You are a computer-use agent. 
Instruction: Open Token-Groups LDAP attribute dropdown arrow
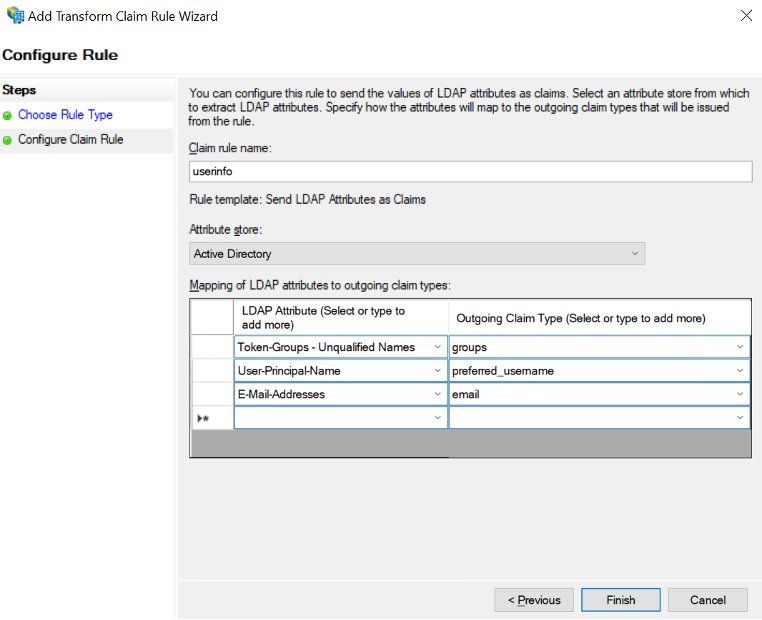point(438,347)
